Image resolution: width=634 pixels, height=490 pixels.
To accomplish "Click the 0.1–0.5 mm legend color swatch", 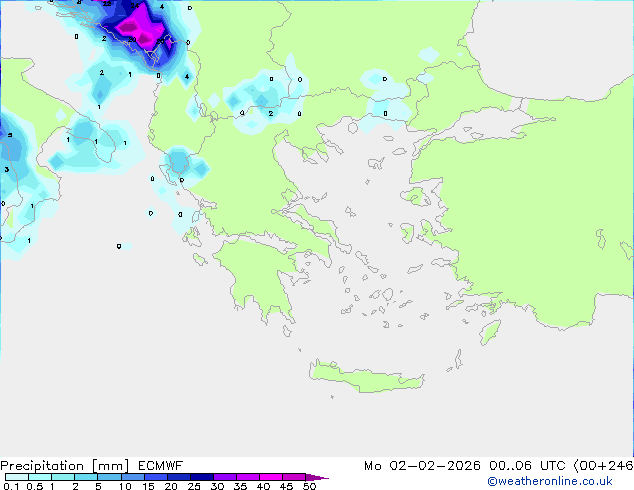I will point(17,477).
